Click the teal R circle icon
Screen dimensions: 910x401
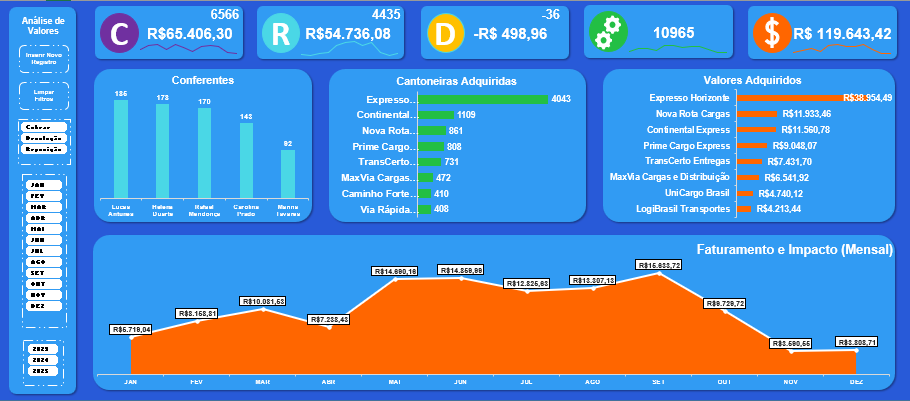(281, 33)
